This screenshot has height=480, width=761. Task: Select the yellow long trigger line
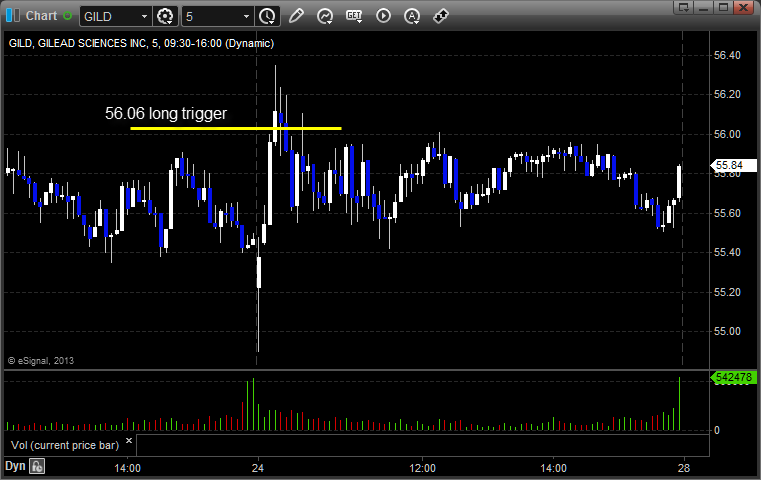coord(236,129)
